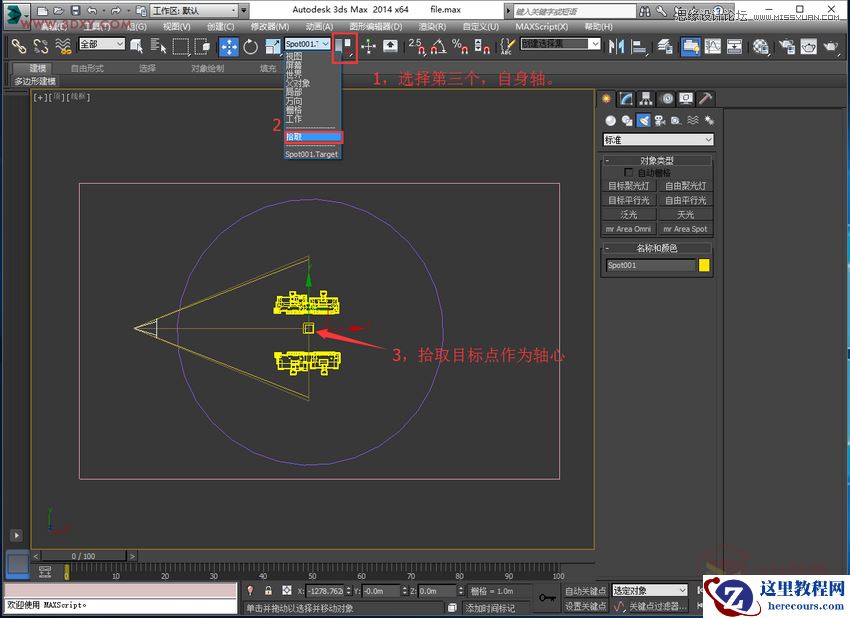
Task: Activate the Select and Move tool
Action: coord(229,46)
